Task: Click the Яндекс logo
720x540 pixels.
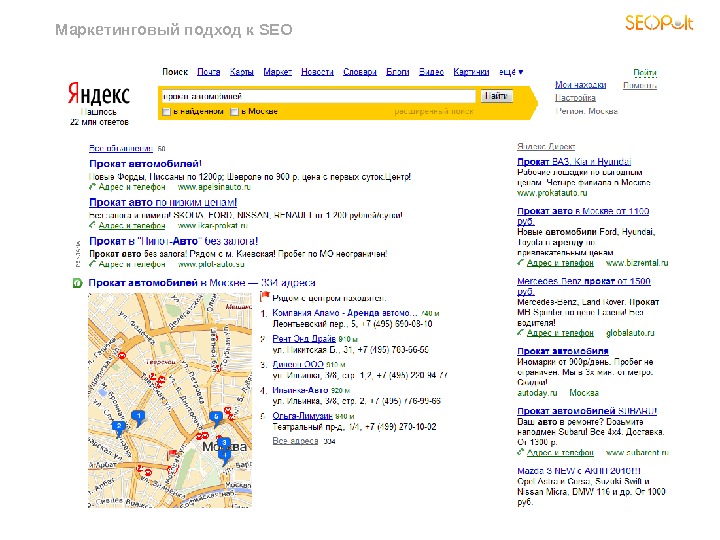Action: (x=99, y=94)
